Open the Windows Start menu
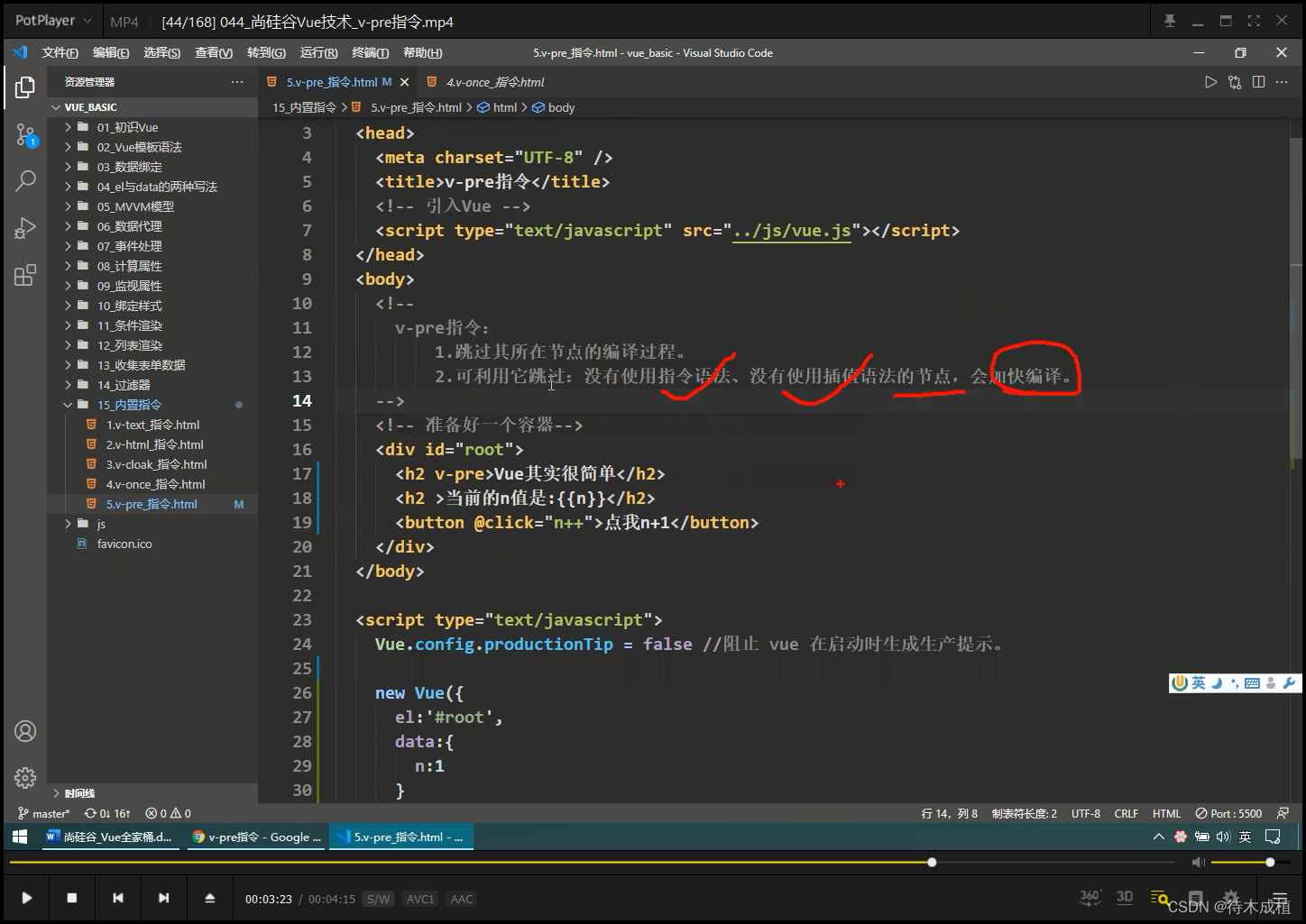The height and width of the screenshot is (924, 1306). (19, 837)
